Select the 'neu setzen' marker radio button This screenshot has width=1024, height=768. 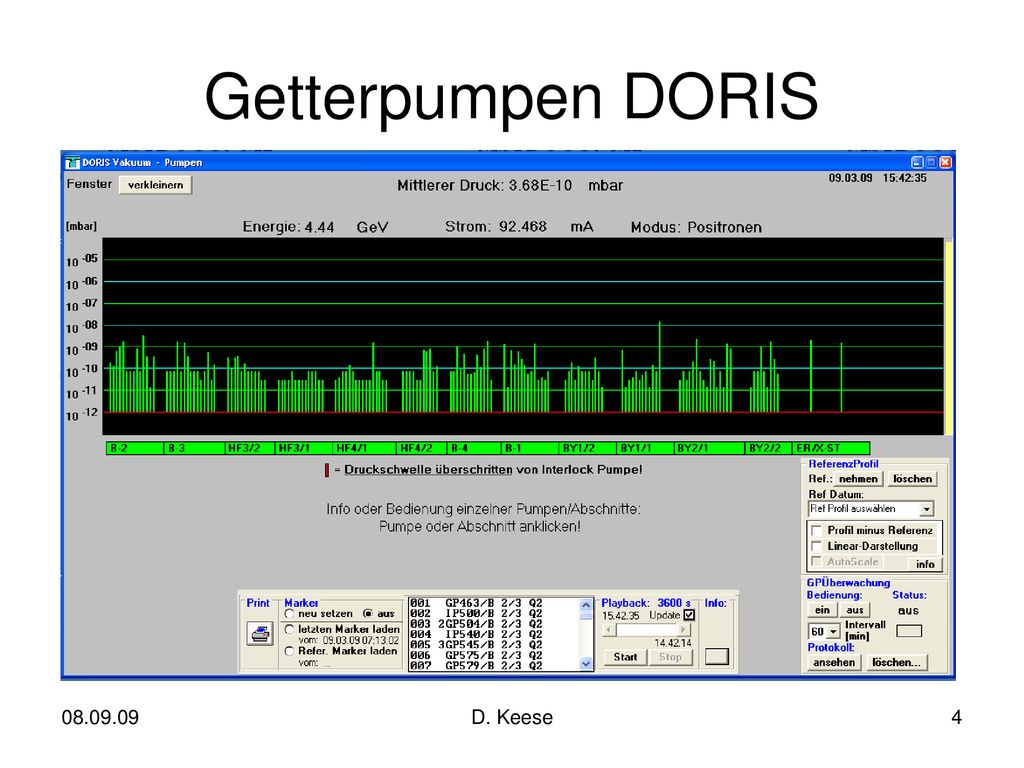pyautogui.click(x=290, y=614)
